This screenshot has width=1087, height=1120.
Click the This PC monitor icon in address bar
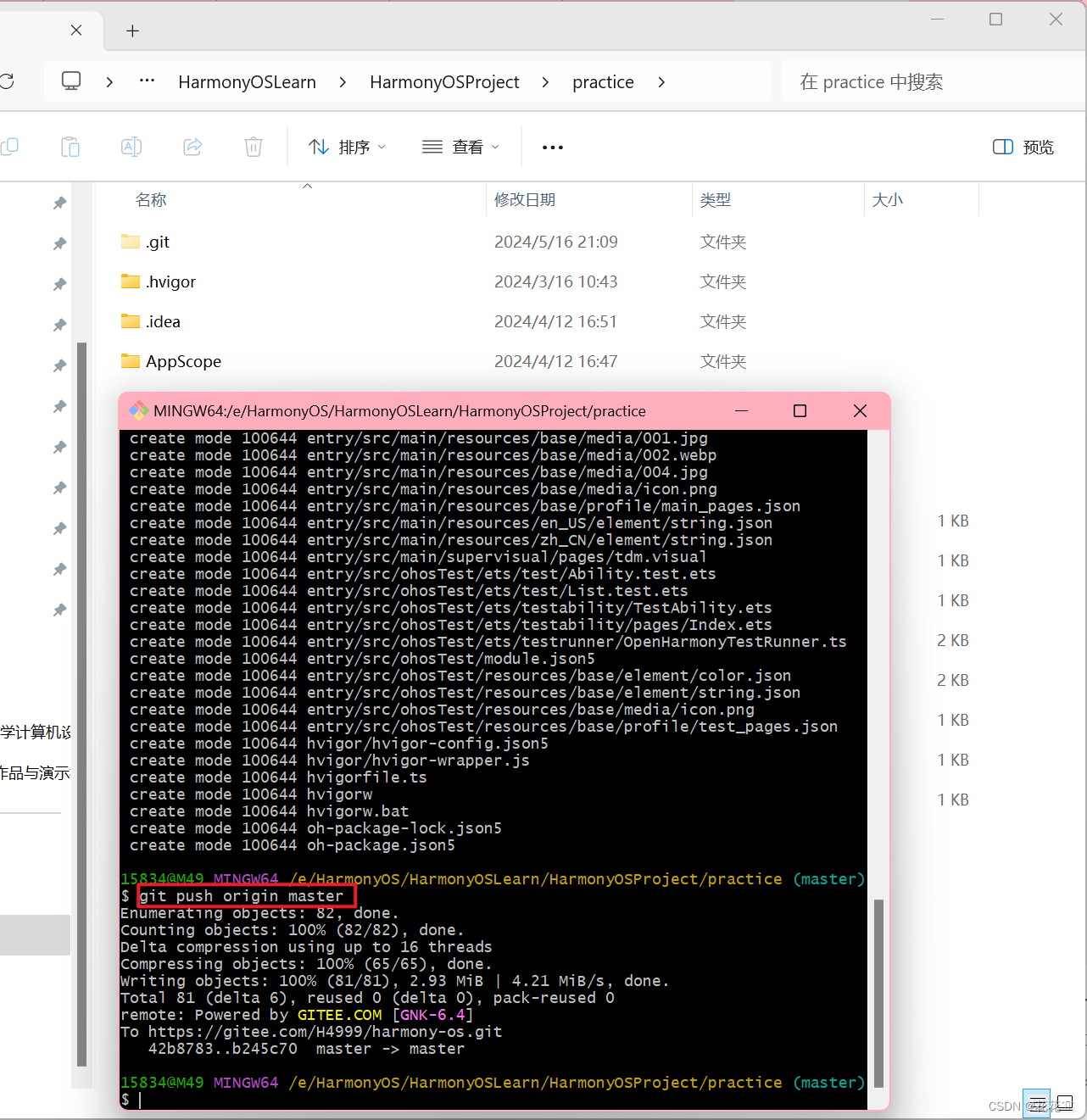coord(71,81)
